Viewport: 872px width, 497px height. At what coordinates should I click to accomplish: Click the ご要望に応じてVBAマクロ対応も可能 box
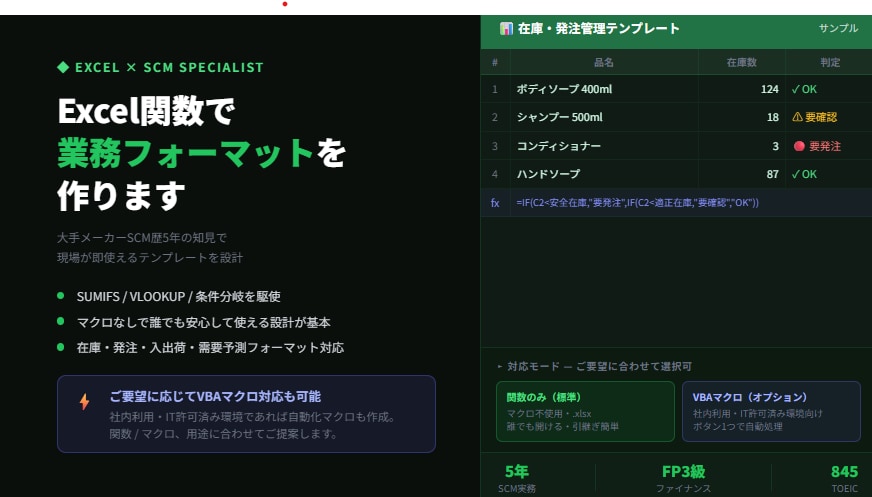(x=246, y=414)
